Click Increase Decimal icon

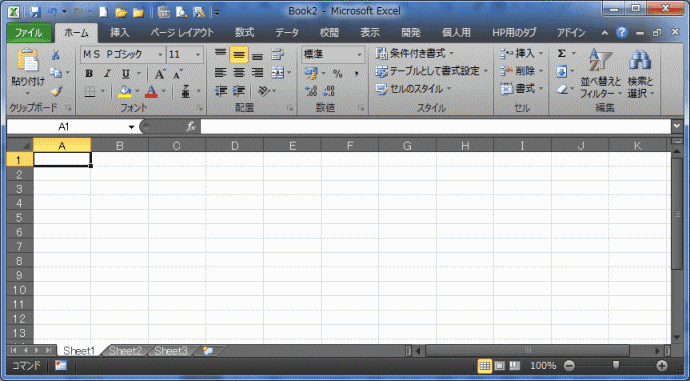click(x=311, y=91)
